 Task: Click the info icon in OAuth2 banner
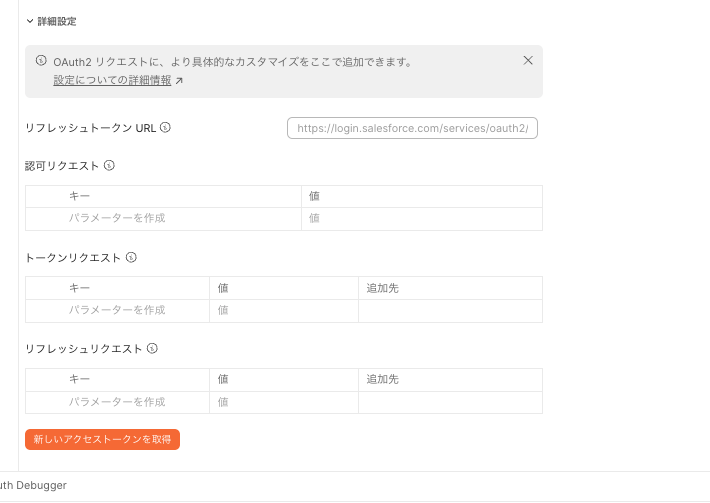point(41,61)
